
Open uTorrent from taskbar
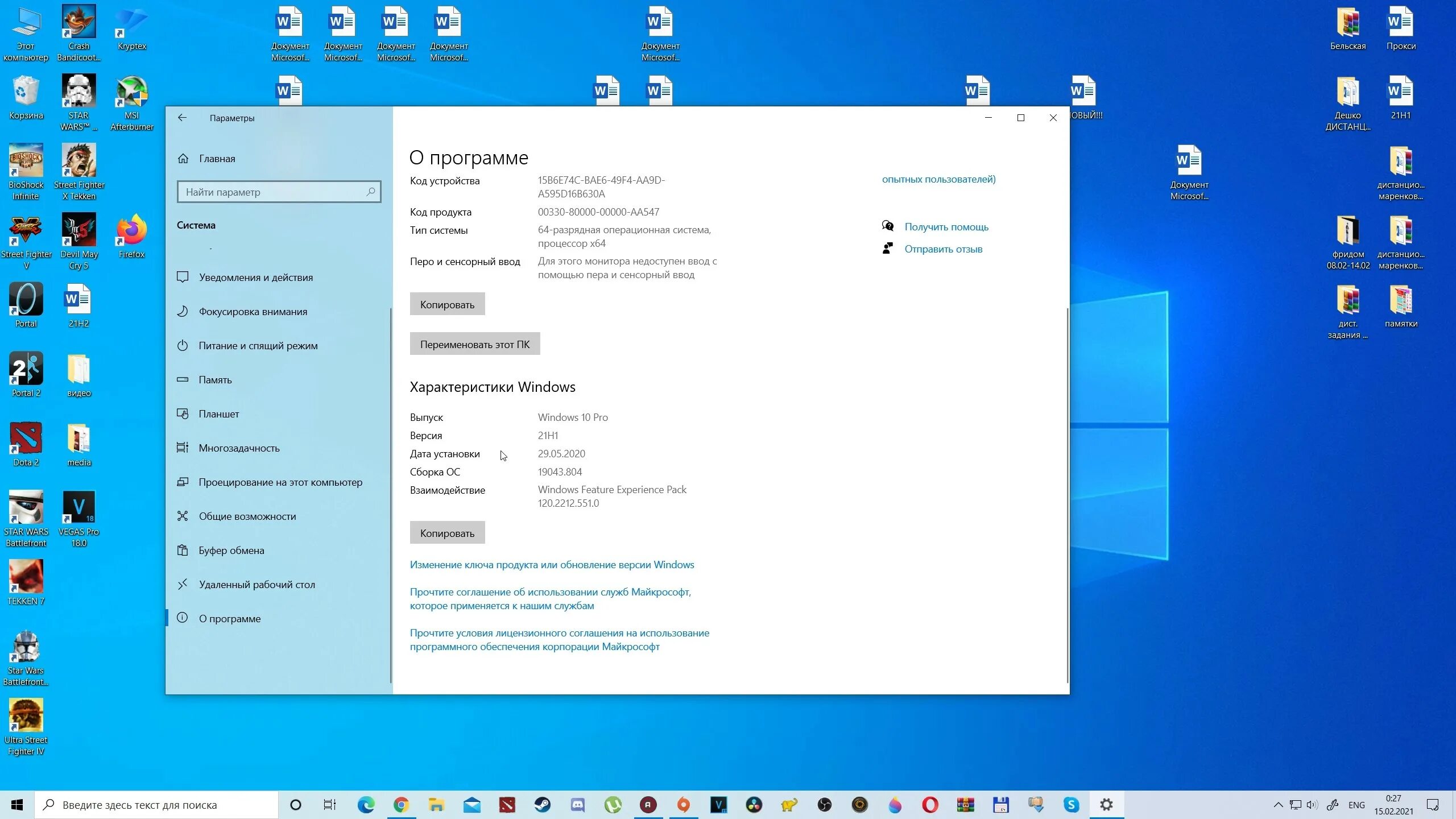[613, 805]
